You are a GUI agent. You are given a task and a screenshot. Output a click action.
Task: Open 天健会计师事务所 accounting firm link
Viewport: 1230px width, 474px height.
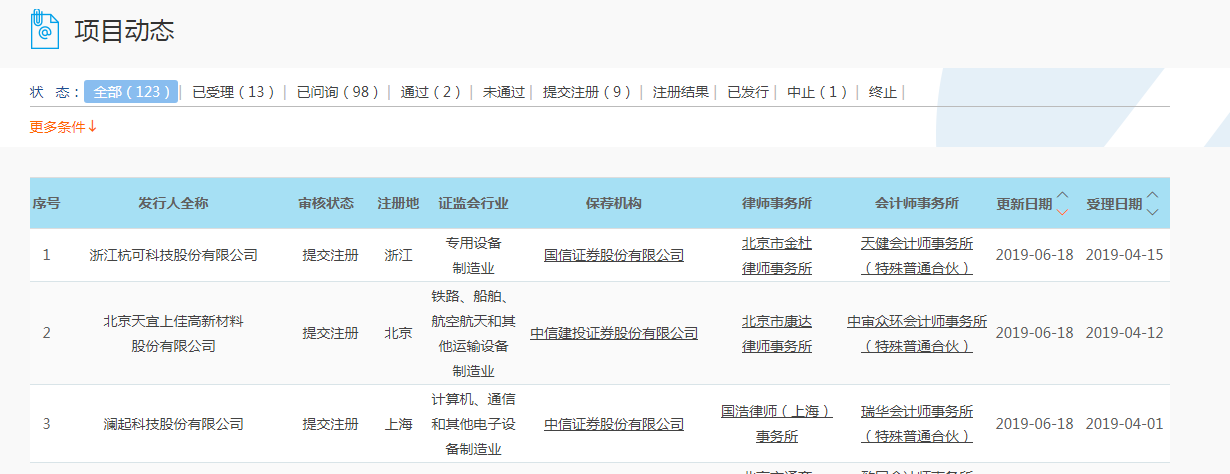(917, 255)
